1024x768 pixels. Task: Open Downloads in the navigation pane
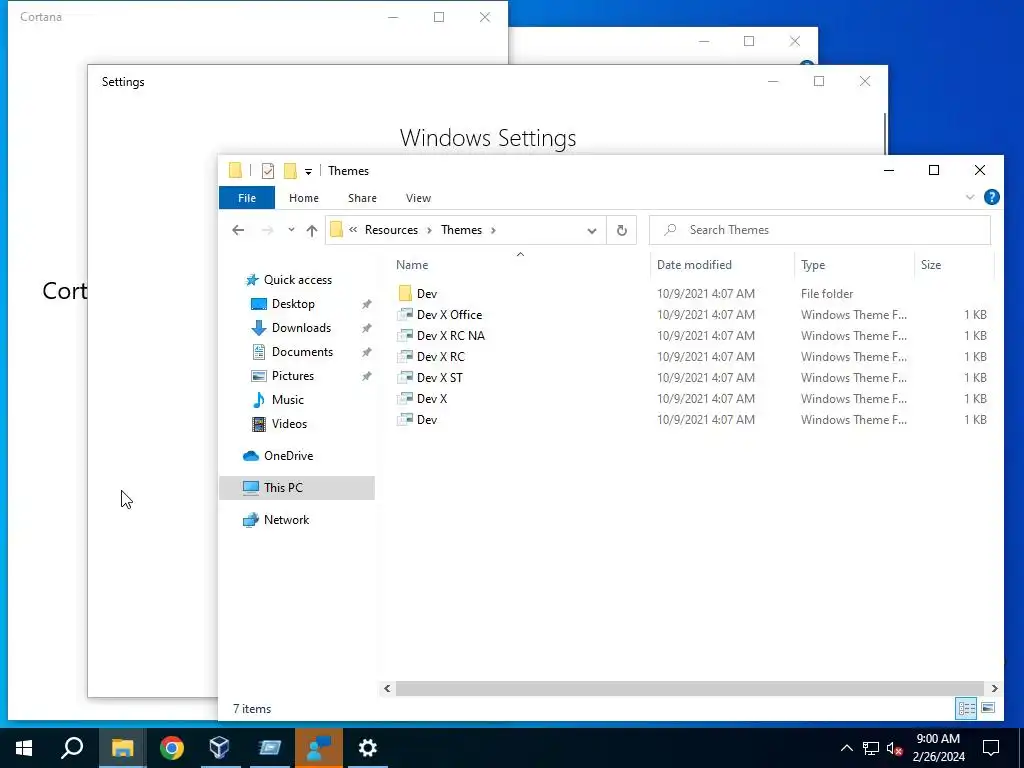click(x=301, y=328)
